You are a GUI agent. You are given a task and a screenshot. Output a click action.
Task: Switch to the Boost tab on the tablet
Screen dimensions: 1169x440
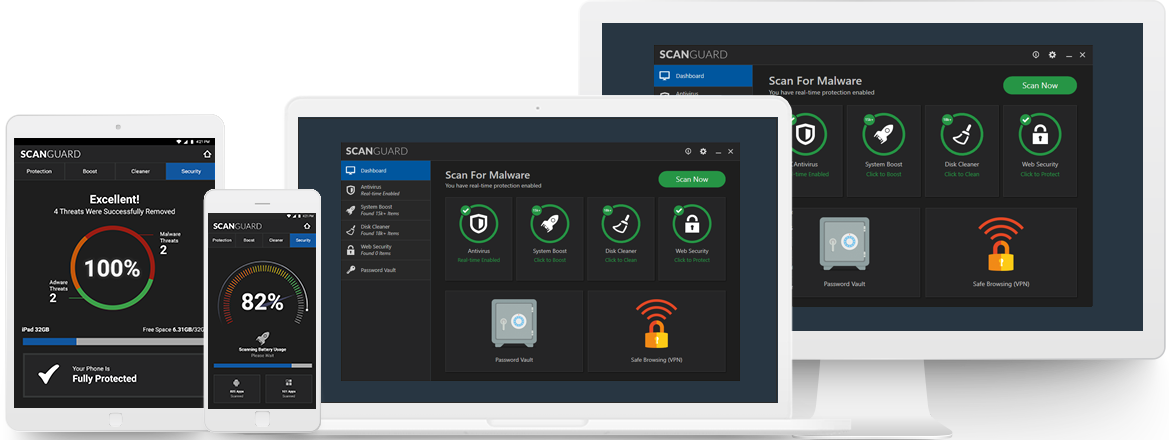click(89, 172)
